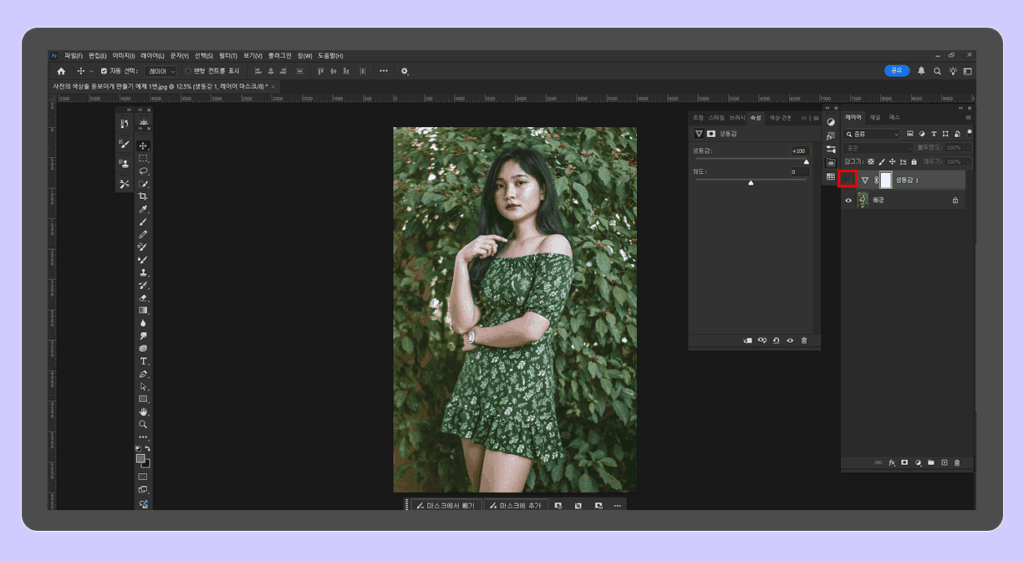Open the opacity 100% dropdown arrow
Screen dimensions: 1024x561
pyautogui.click(x=968, y=148)
